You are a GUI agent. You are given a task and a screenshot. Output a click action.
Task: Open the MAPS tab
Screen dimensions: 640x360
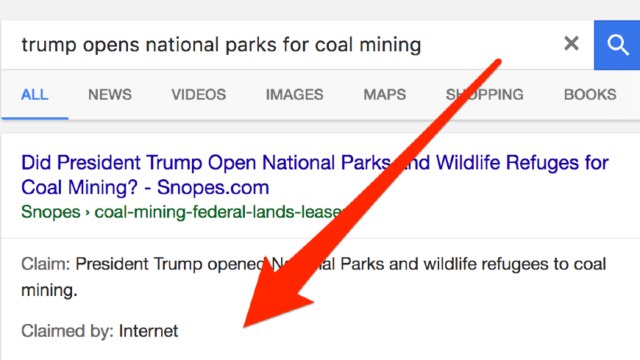tap(384, 95)
